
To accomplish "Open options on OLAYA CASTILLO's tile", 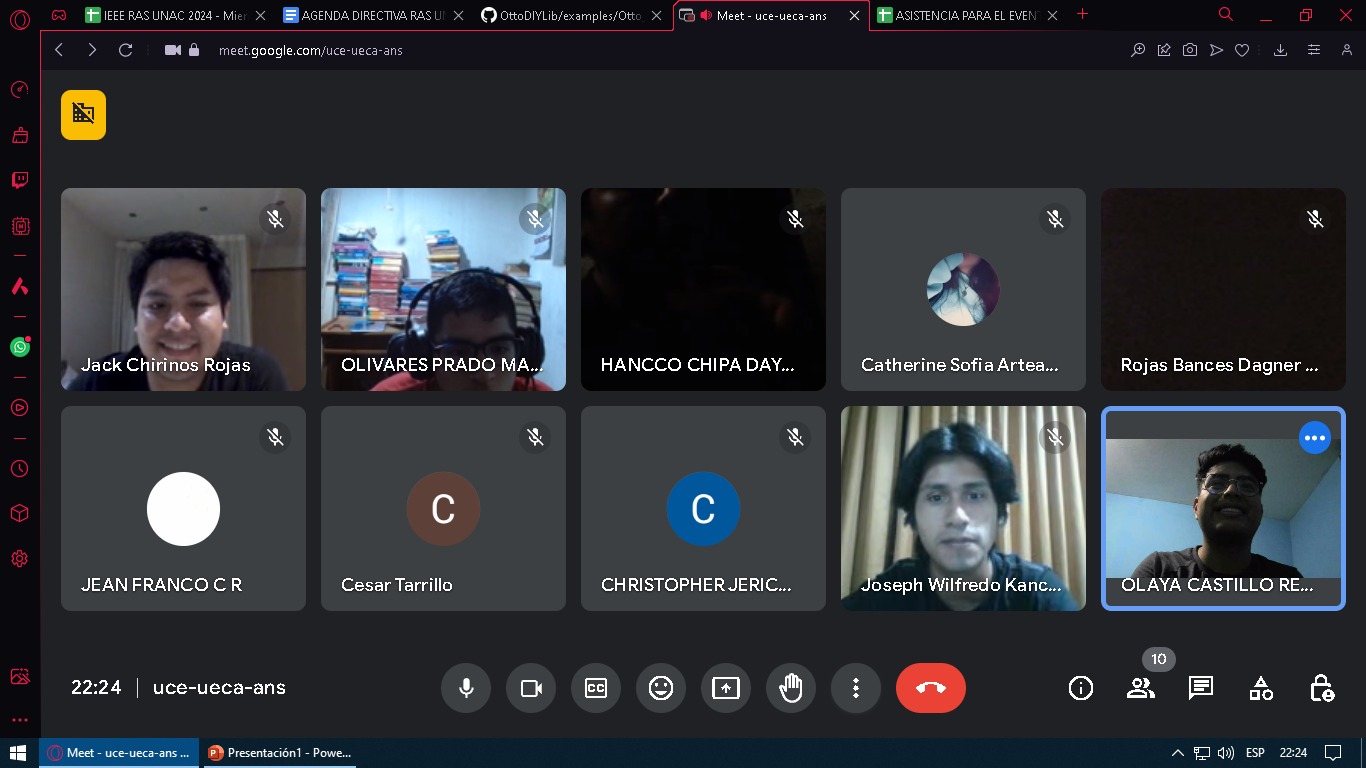I will tap(1314, 438).
